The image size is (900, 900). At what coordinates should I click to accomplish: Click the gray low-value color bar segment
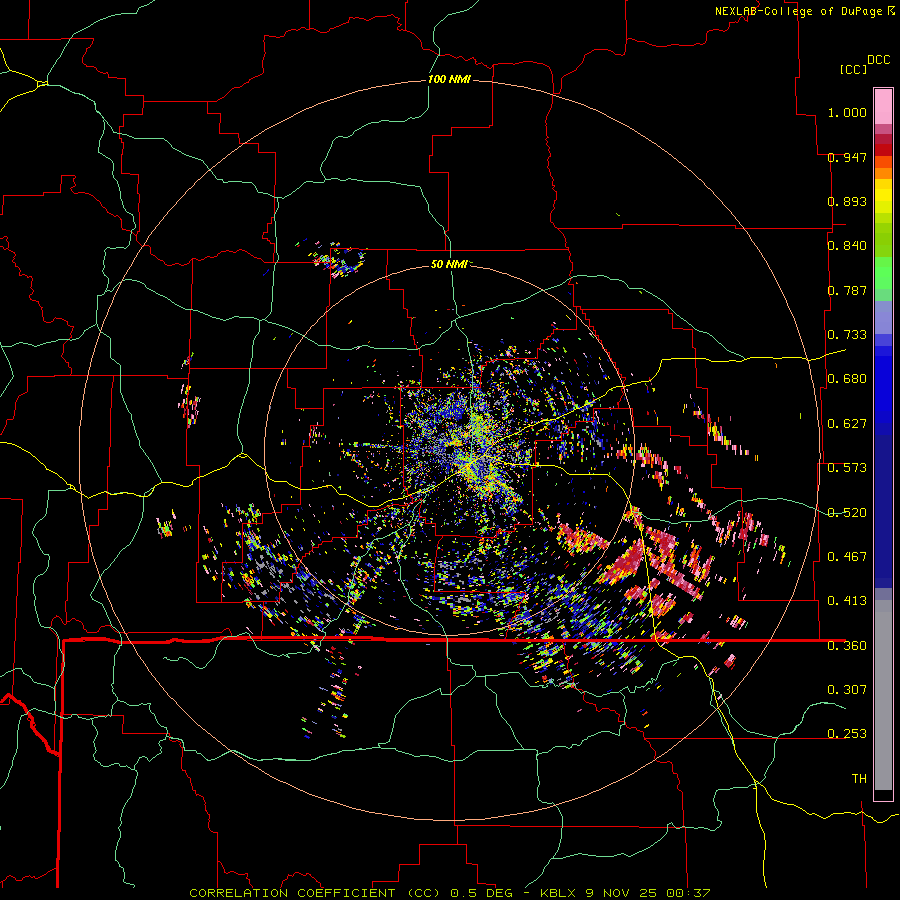(x=883, y=695)
